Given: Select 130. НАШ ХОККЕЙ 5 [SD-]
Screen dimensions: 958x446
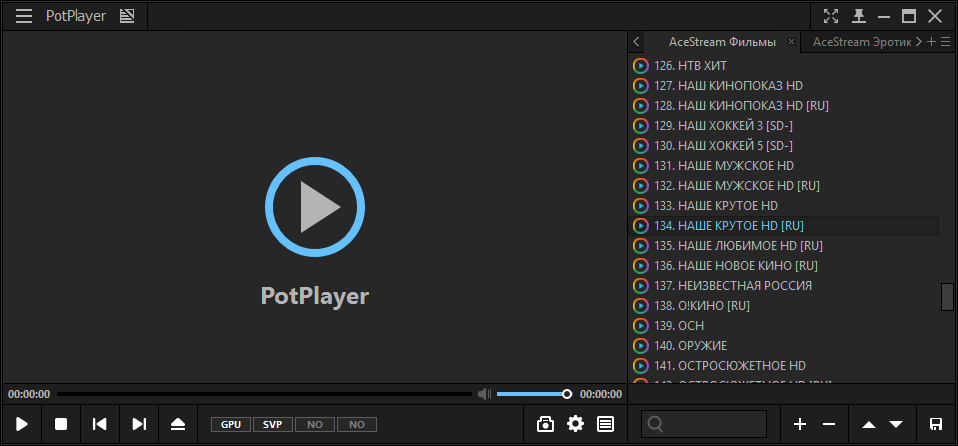Looking at the screenshot, I should 783,145.
